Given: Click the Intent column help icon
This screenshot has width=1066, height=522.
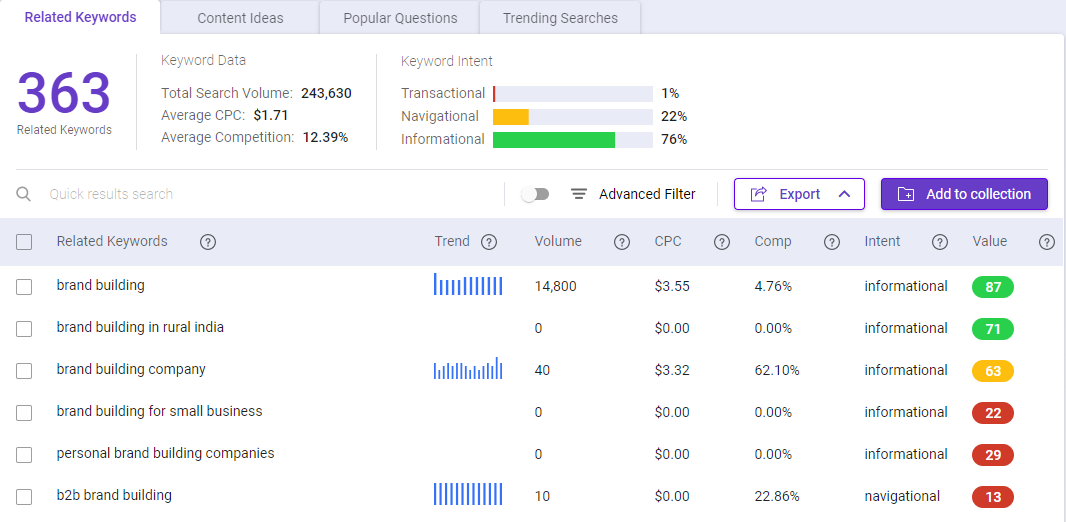Looking at the screenshot, I should pos(940,242).
